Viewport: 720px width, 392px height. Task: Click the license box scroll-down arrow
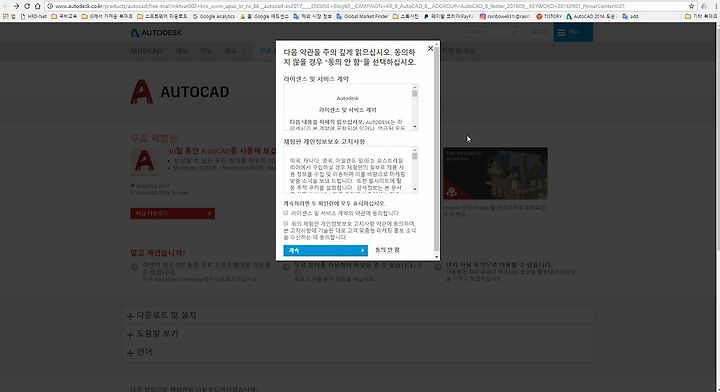point(415,127)
